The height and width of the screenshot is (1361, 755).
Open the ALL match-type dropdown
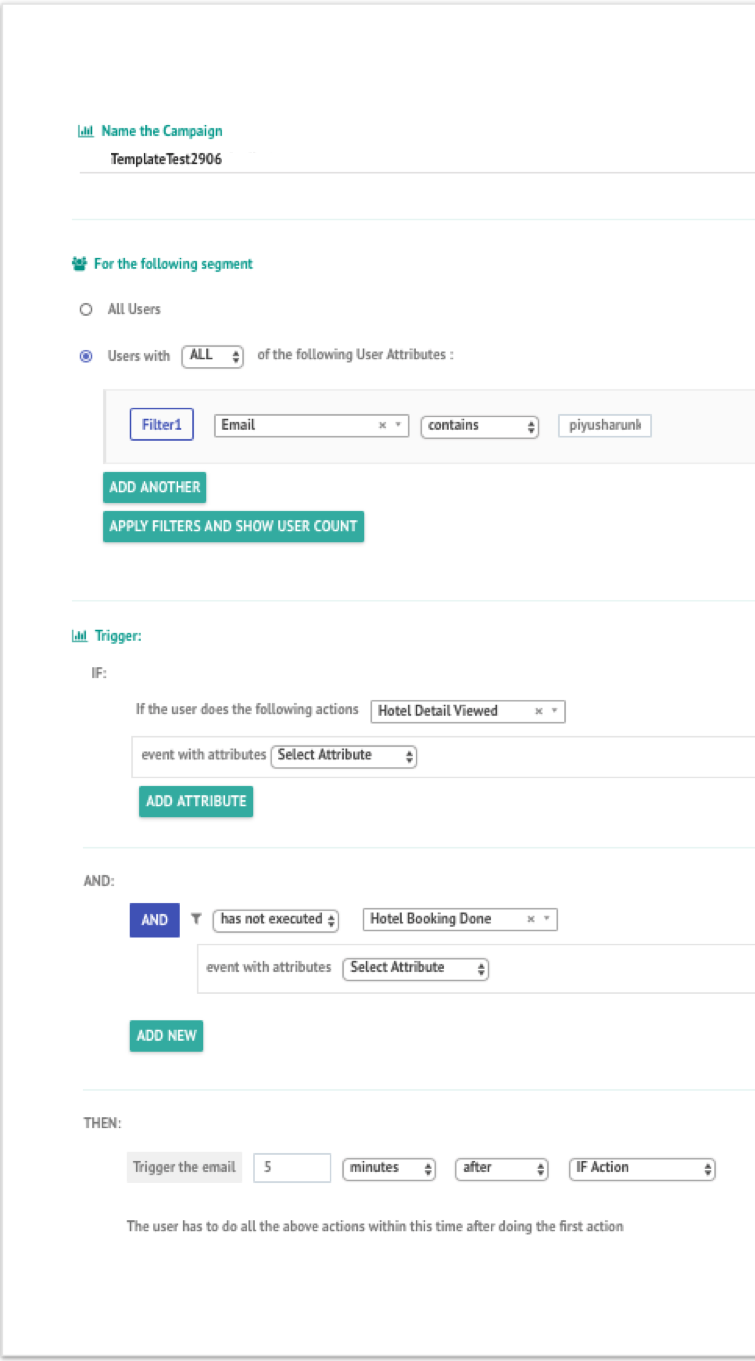[212, 356]
